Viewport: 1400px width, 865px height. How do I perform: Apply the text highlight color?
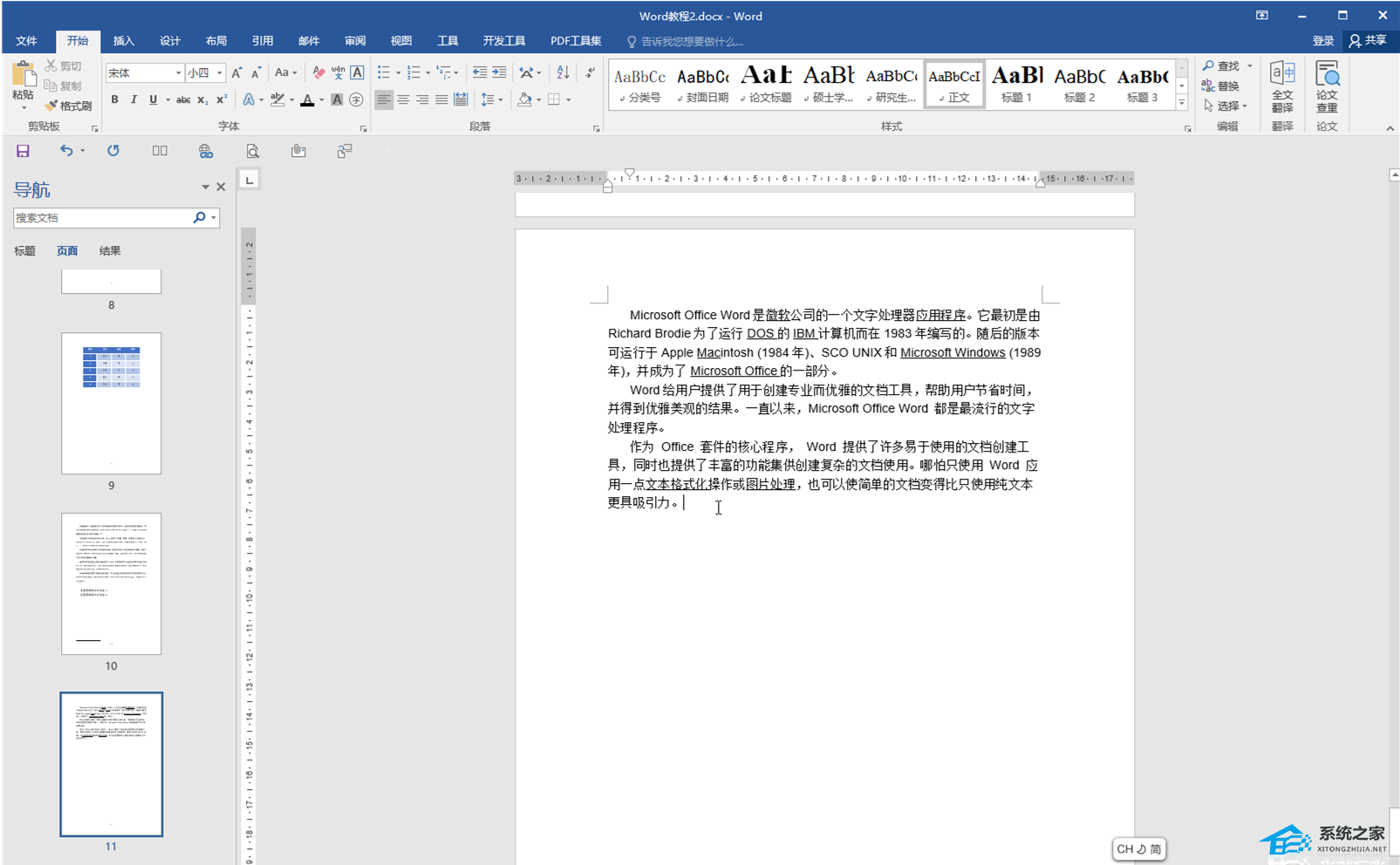click(x=277, y=100)
